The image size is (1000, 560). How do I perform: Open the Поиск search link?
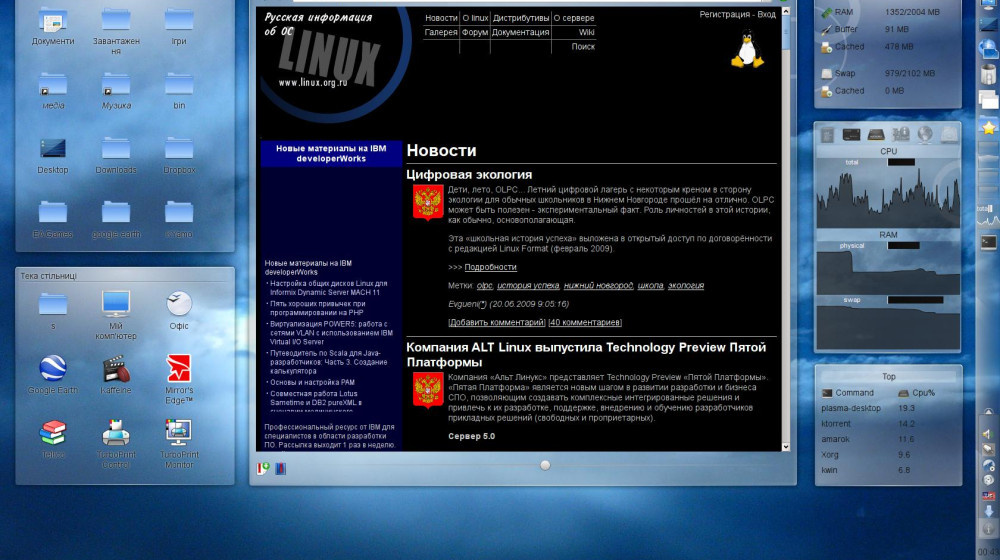583,46
